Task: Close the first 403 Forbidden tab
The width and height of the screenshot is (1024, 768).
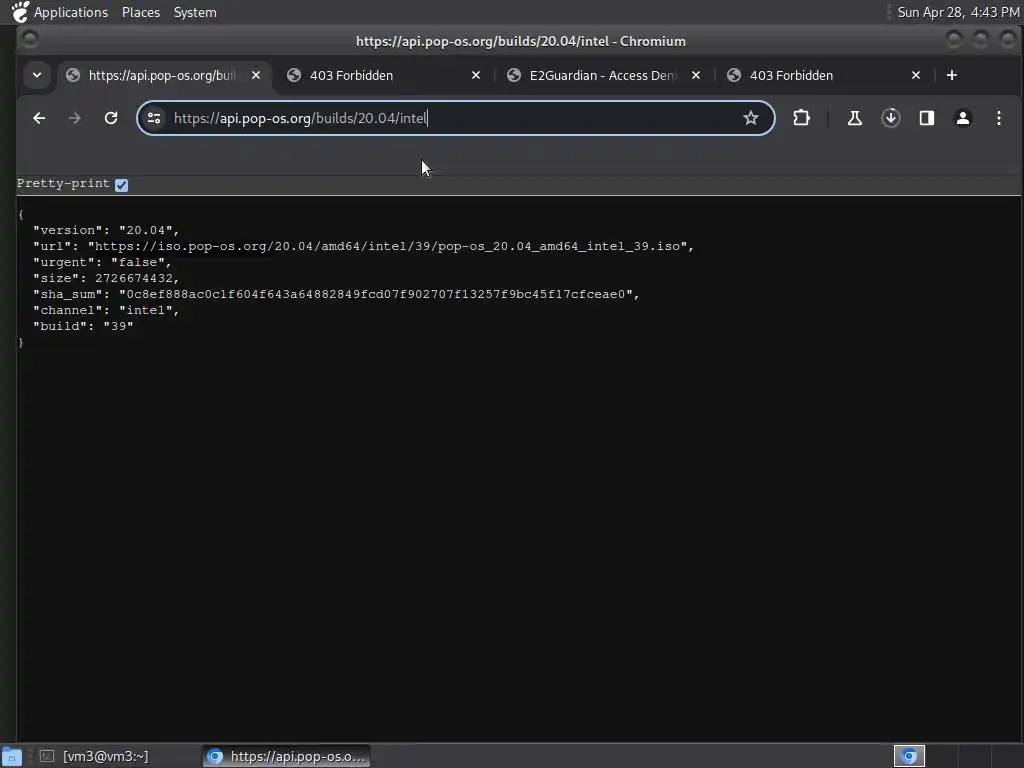Action: pos(476,75)
